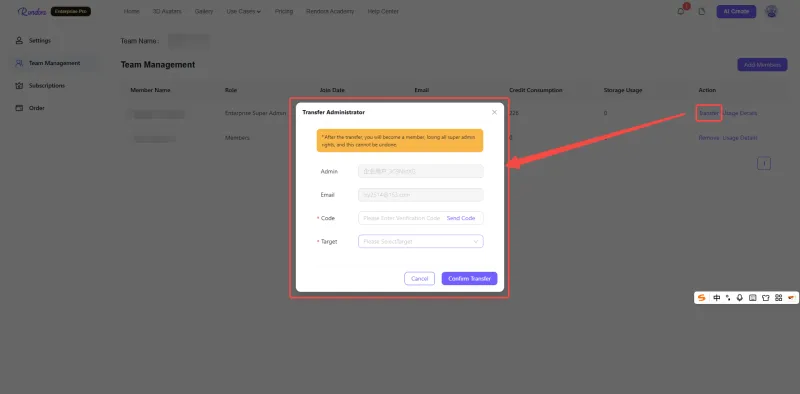Open the Sogou toolbox grid icon
Screen dimensions: 800x394
(x=779, y=298)
